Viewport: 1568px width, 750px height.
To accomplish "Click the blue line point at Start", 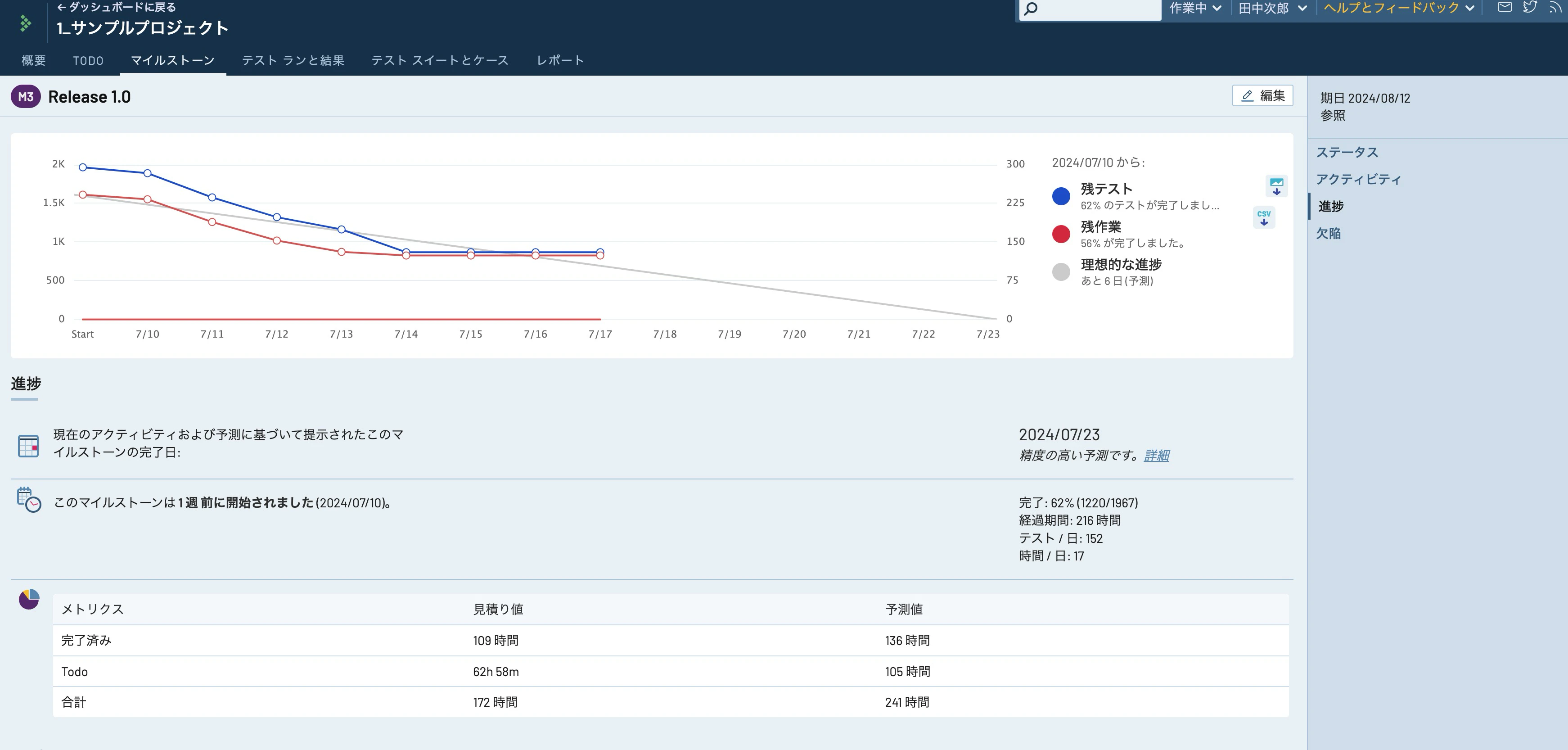I will tap(83, 167).
